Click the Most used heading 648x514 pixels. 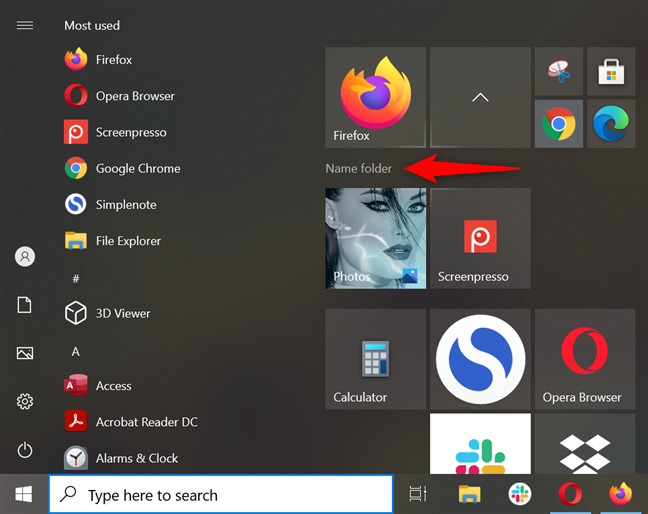[x=92, y=26]
